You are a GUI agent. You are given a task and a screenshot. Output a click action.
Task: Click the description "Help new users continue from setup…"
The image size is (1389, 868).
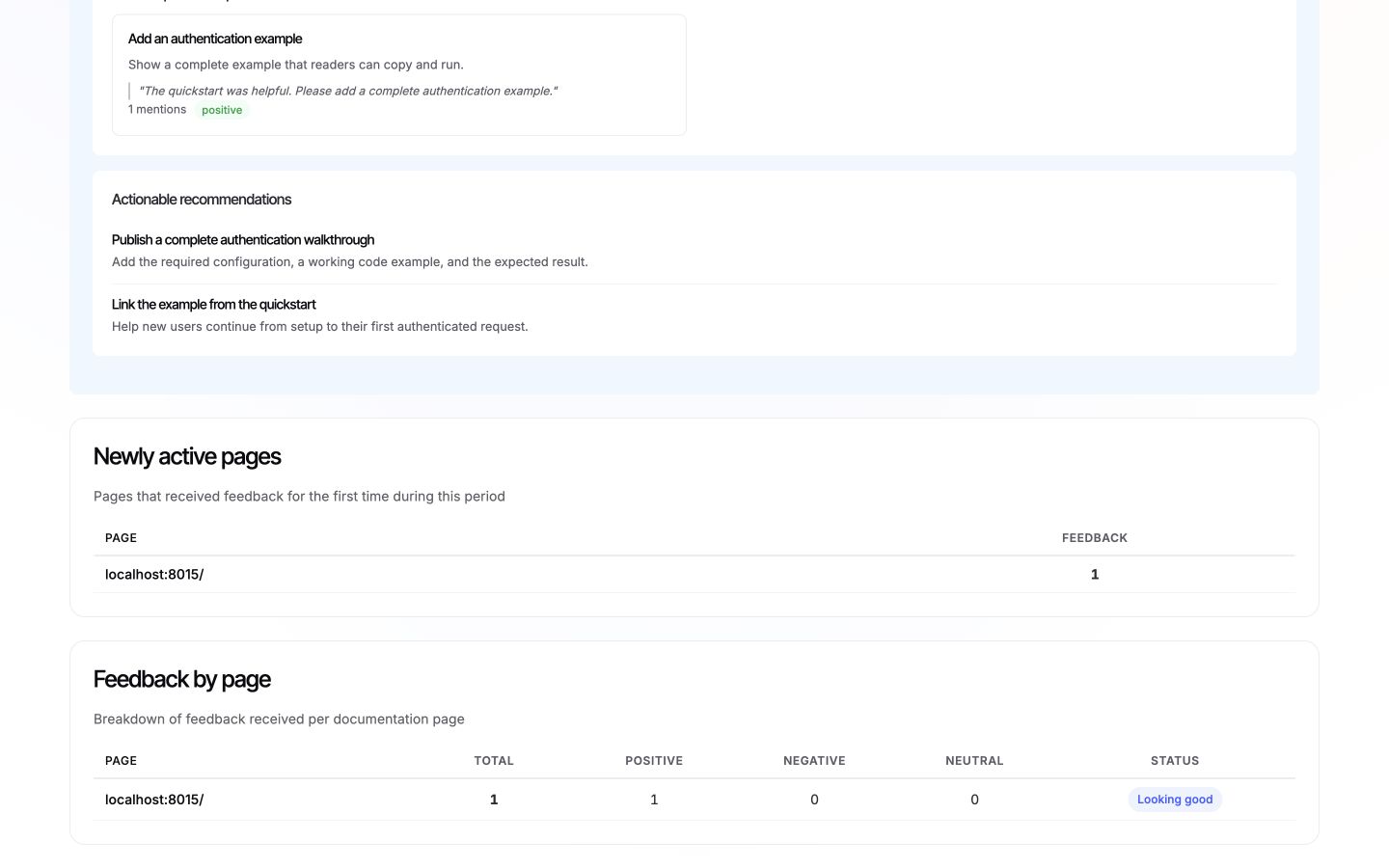coord(320,327)
